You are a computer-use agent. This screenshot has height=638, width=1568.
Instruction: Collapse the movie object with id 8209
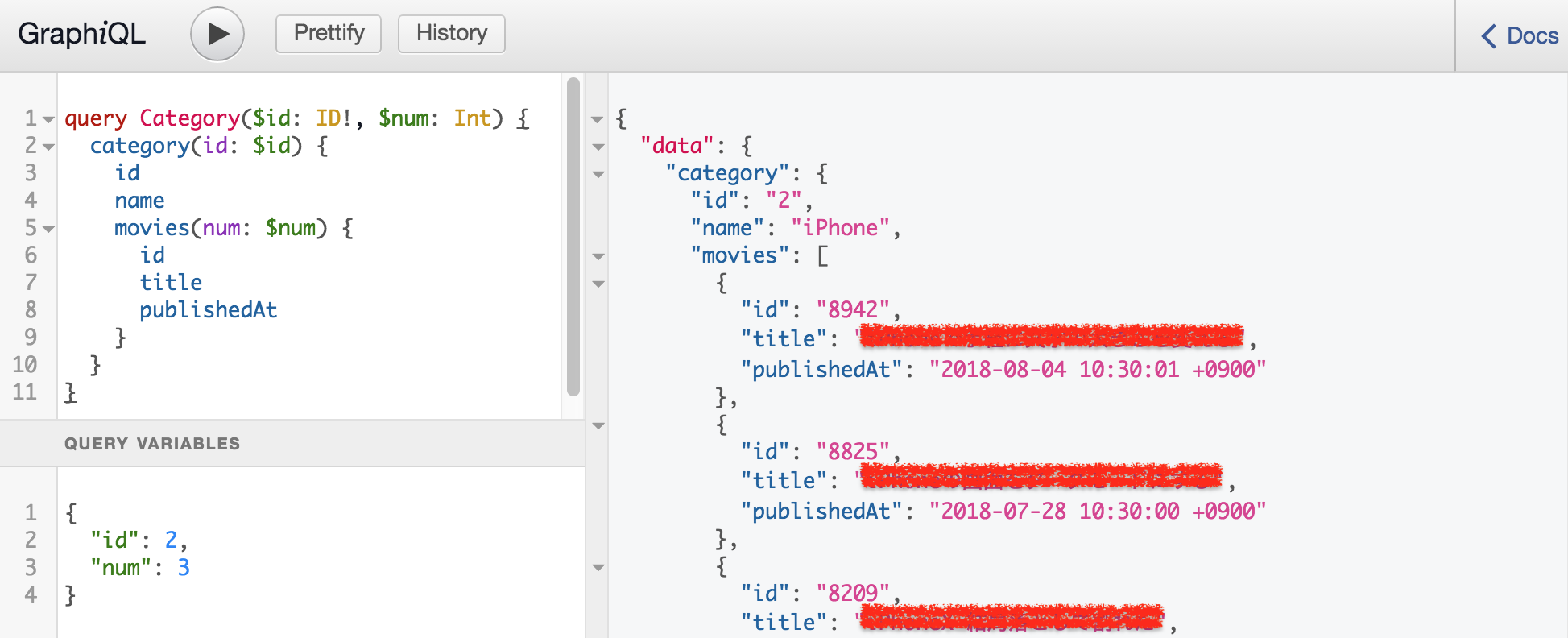598,567
